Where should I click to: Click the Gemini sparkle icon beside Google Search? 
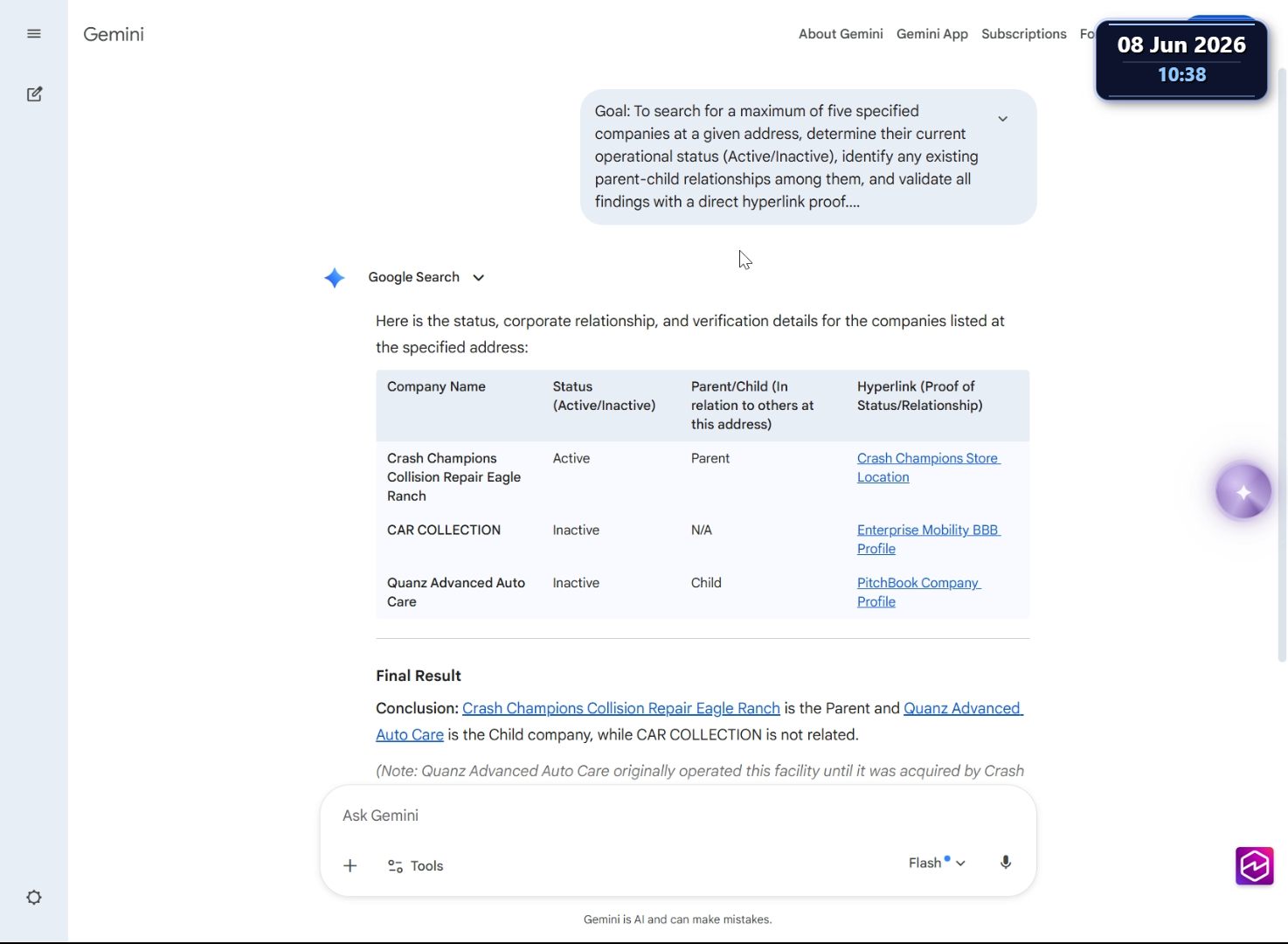[x=335, y=278]
